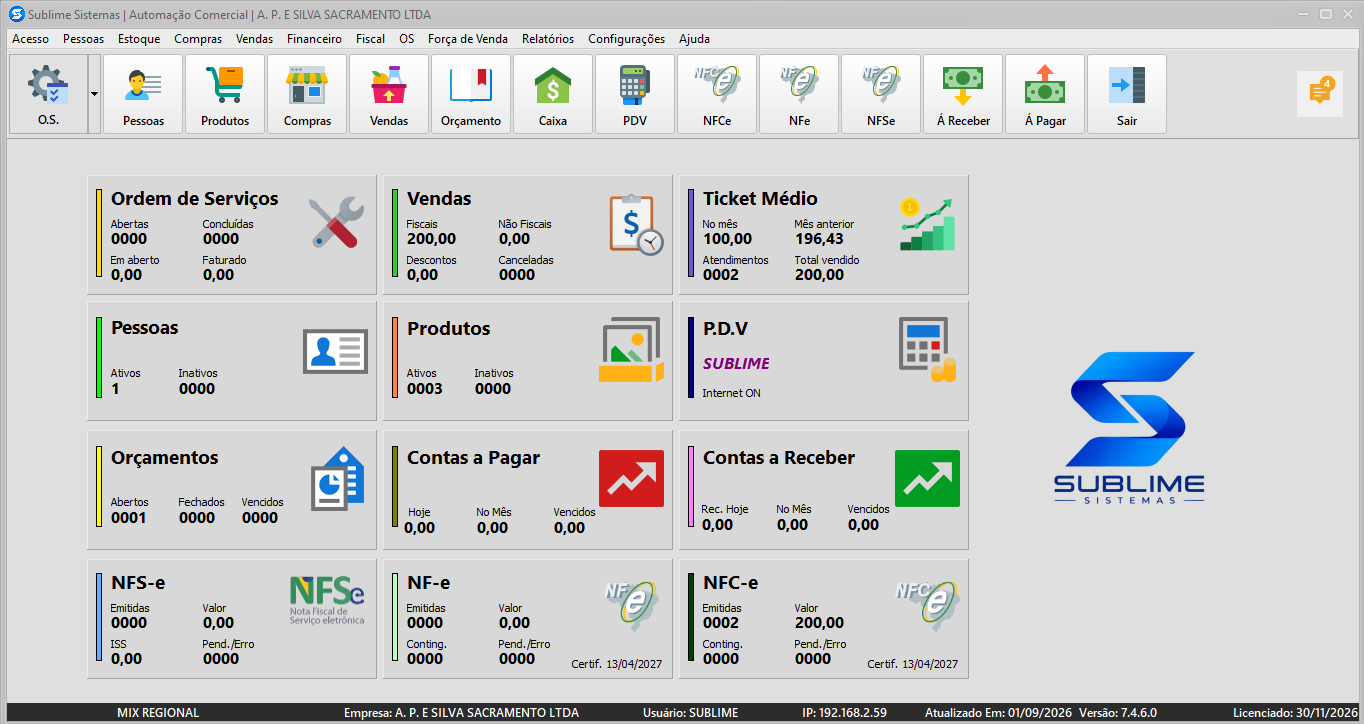The height and width of the screenshot is (724, 1364).
Task: Click the MIX REGIONAL status bar entry
Action: click(x=158, y=713)
